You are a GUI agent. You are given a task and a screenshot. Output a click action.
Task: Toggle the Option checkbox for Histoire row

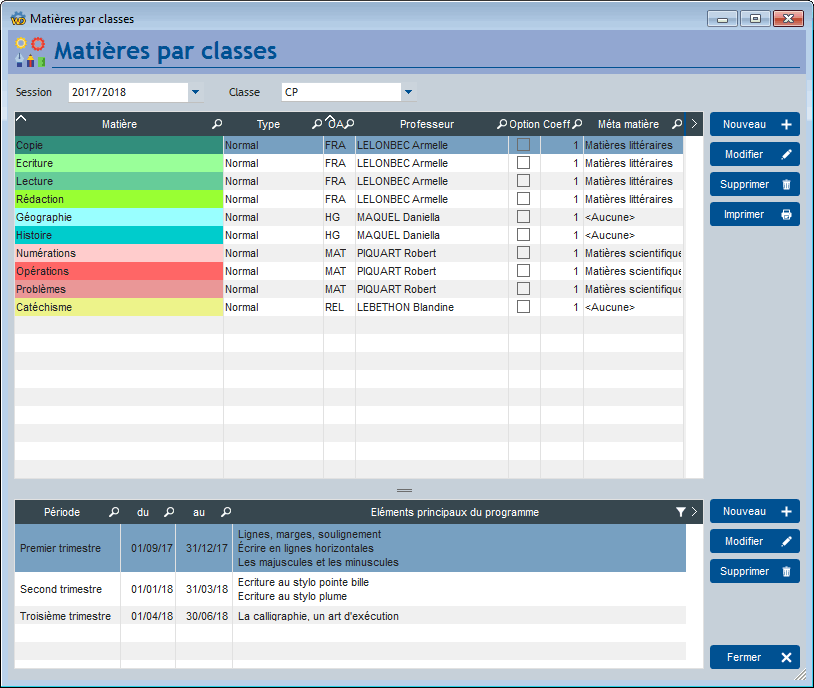point(523,235)
